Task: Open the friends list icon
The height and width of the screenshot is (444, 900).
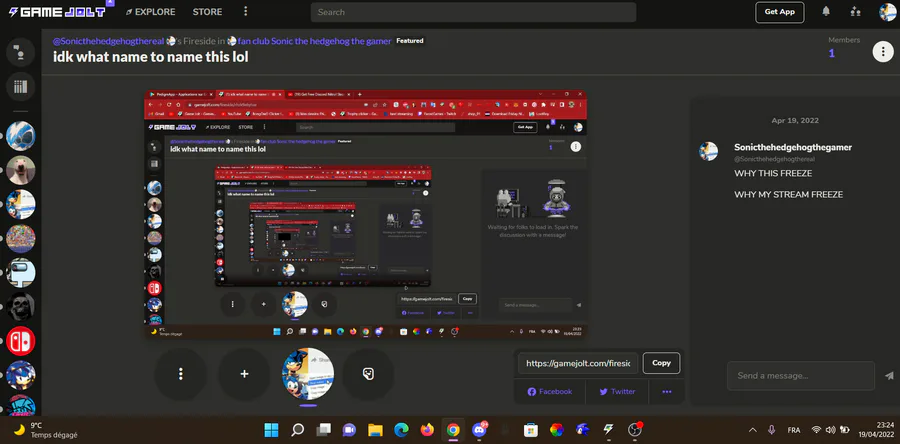Action: click(855, 11)
